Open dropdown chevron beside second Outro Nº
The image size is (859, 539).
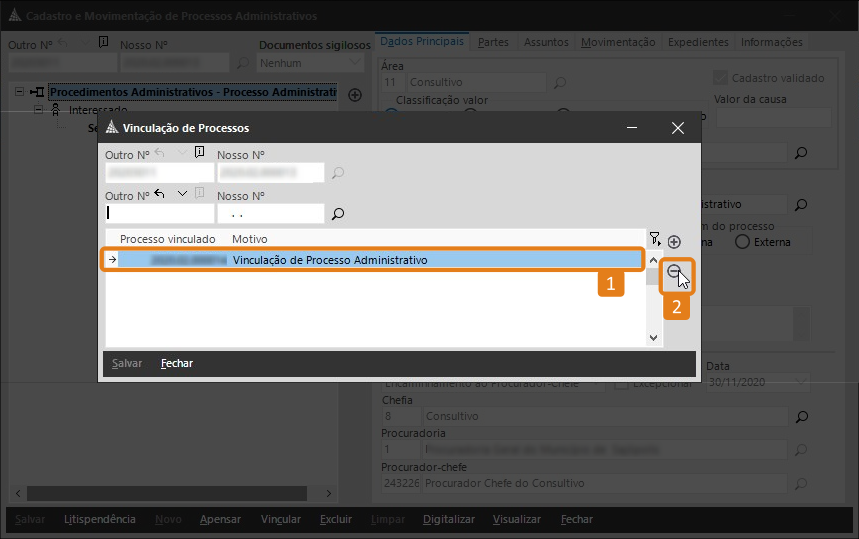(181, 194)
